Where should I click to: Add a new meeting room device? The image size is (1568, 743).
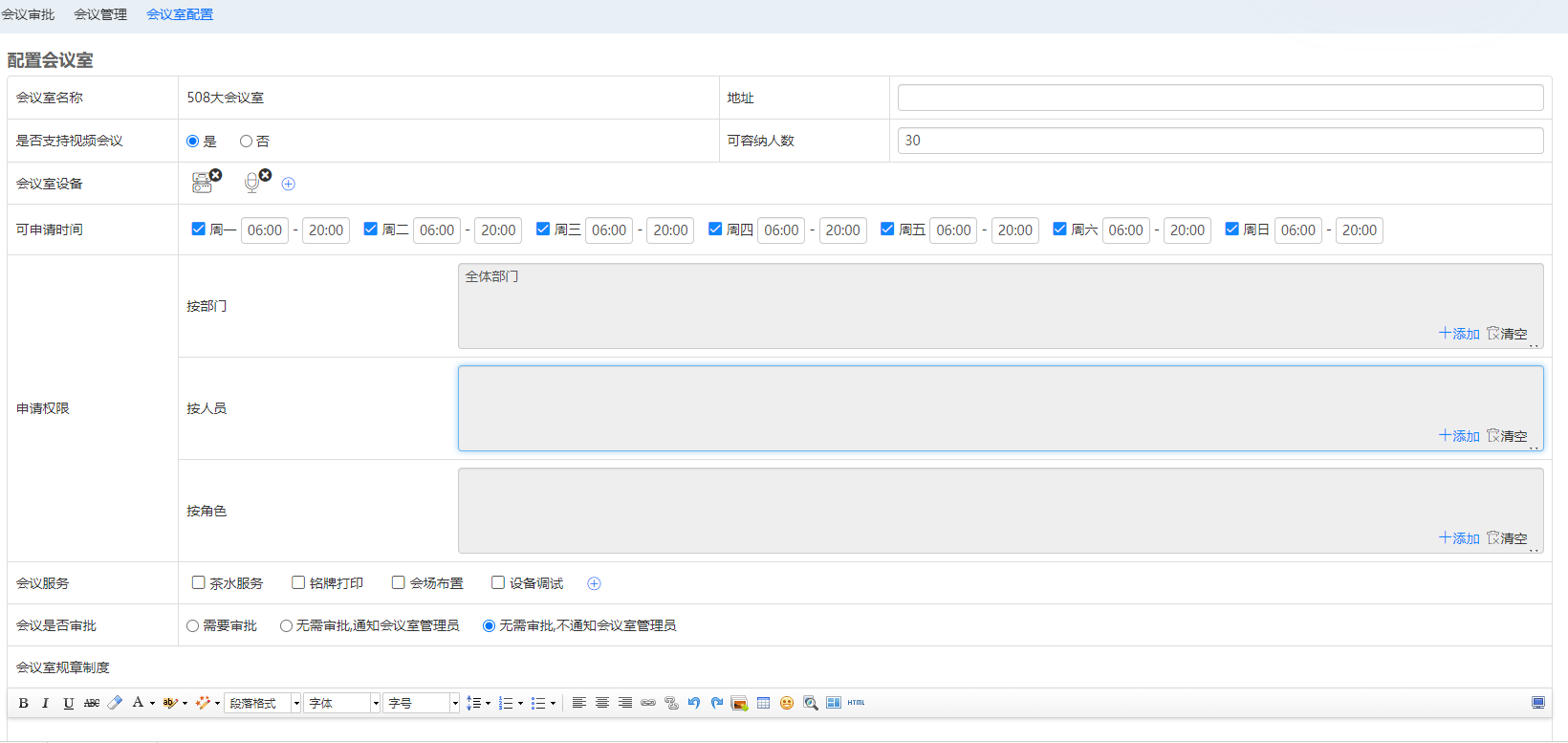(x=289, y=184)
